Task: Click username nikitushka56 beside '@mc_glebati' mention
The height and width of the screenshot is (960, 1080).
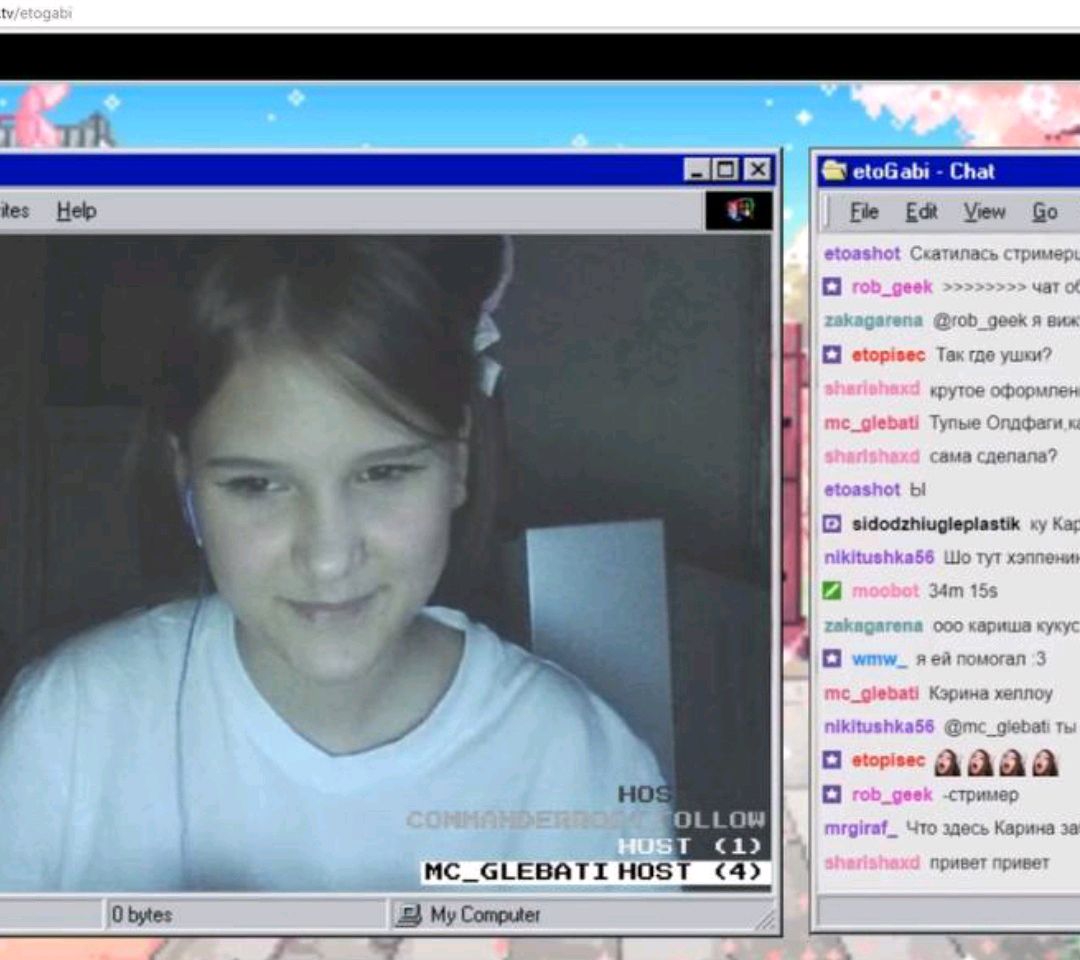Action: (x=879, y=727)
